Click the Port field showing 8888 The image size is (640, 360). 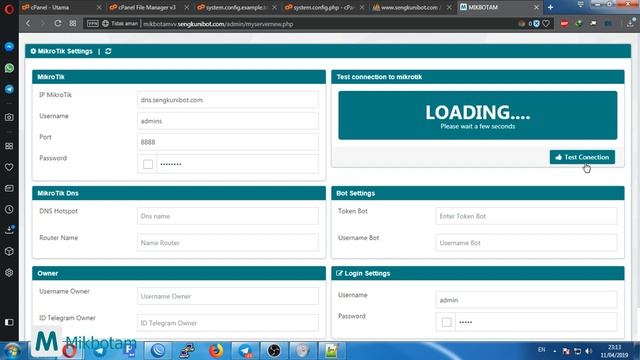[228, 142]
